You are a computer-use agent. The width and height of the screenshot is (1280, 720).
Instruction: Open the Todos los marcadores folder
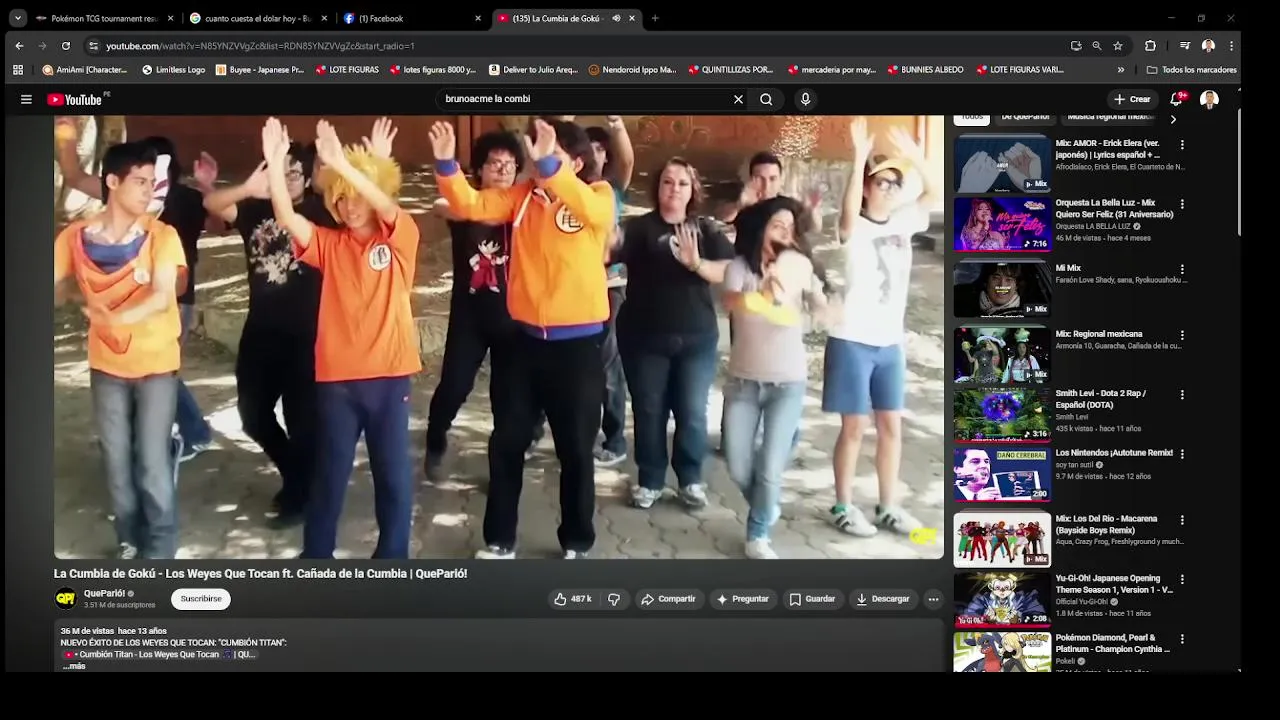coord(1192,70)
